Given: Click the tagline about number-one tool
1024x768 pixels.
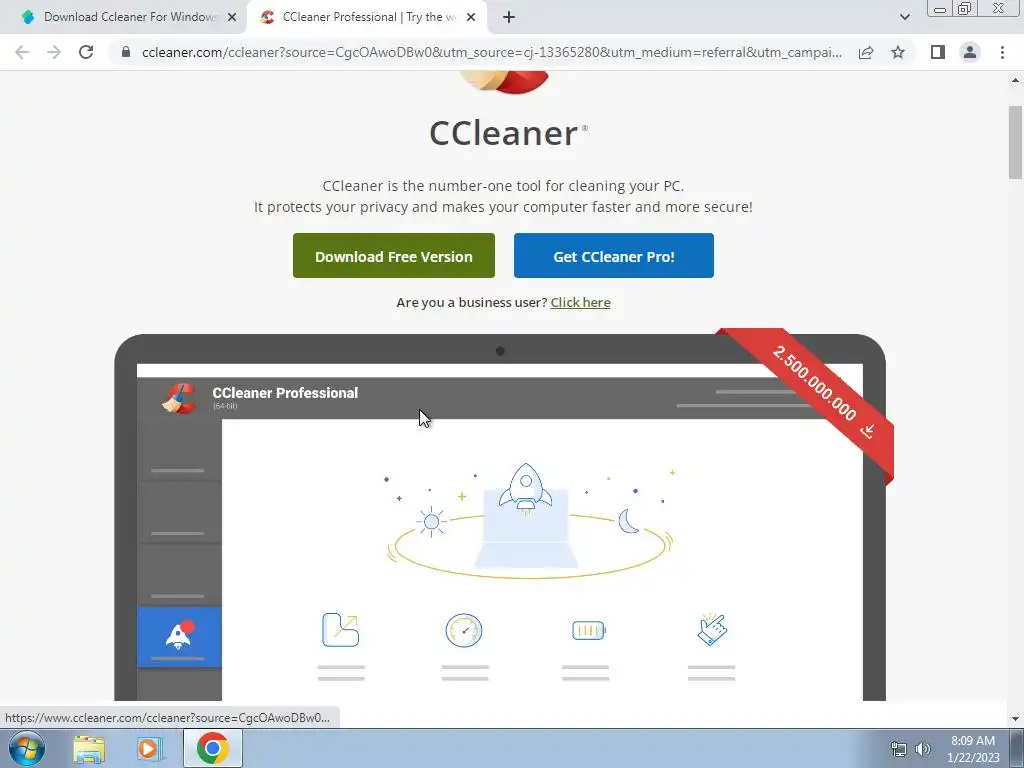Looking at the screenshot, I should [503, 186].
